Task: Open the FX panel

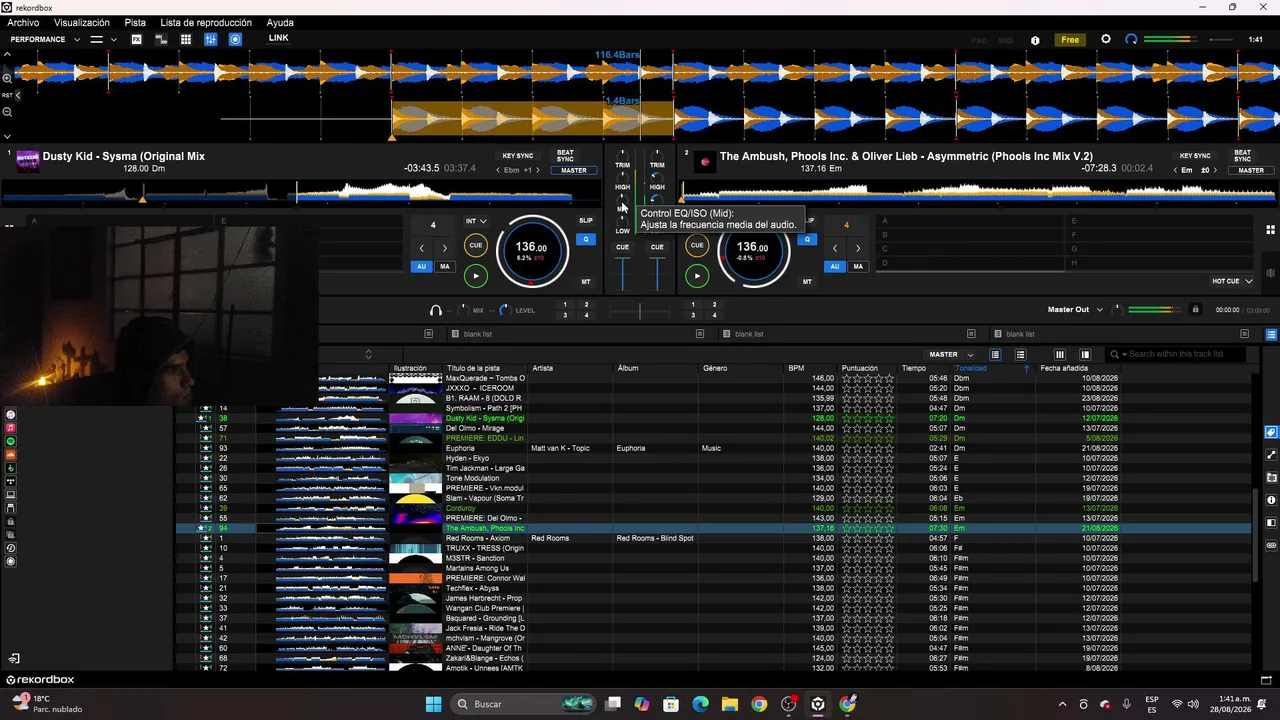Action: tap(137, 39)
